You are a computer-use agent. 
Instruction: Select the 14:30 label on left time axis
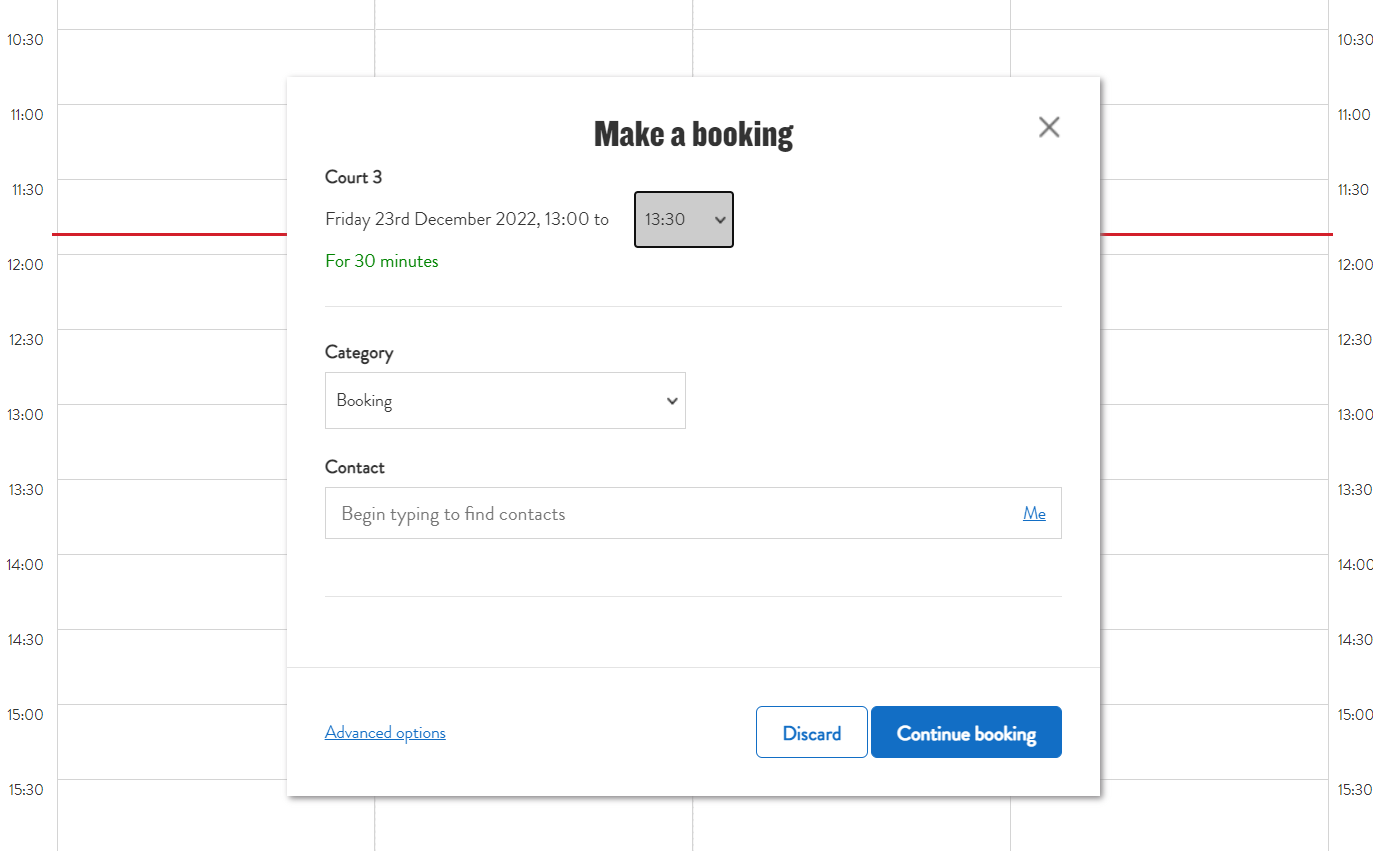[x=26, y=639]
